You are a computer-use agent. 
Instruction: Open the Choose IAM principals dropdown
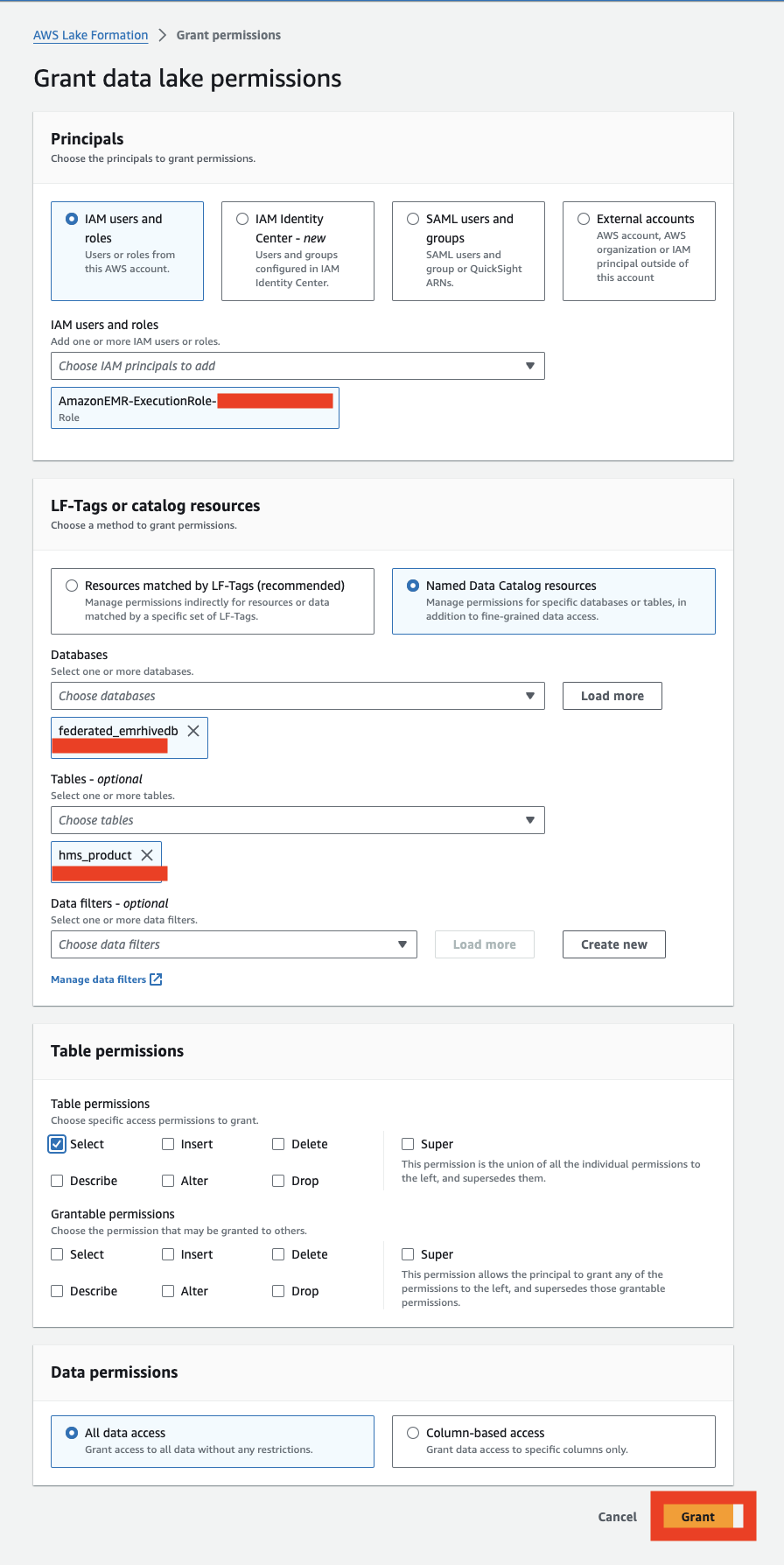(297, 366)
